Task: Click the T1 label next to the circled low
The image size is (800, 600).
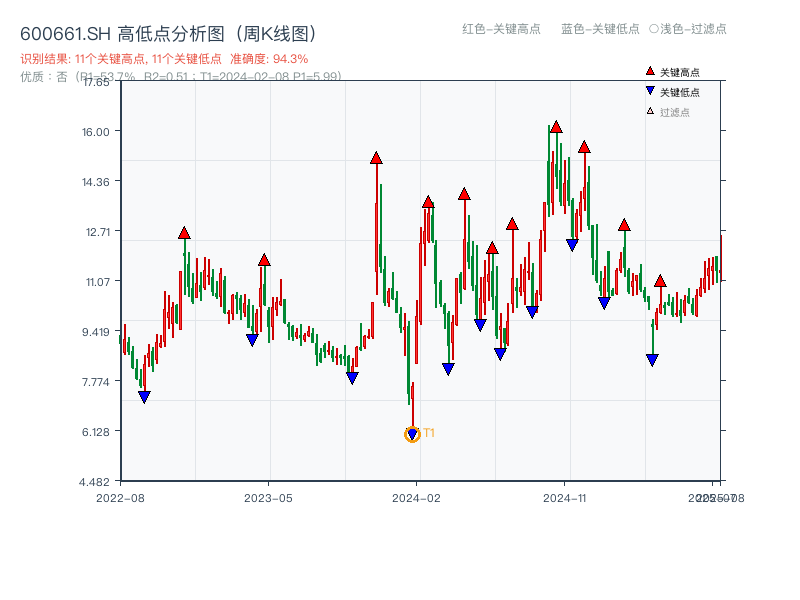Action: [x=428, y=432]
